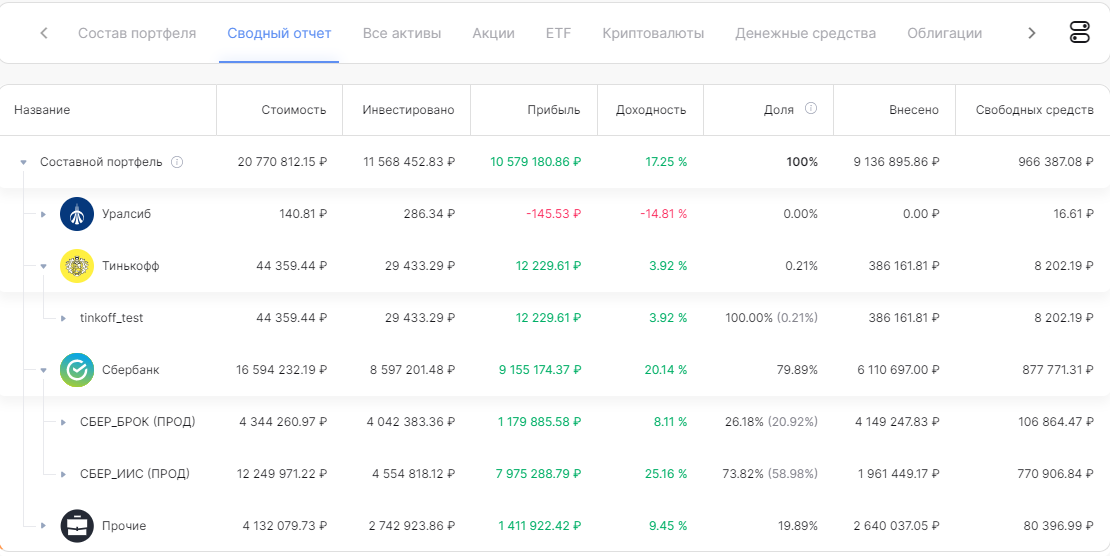Viewport: 1110px width, 556px height.
Task: Click the Сбербанк logo icon
Action: (x=77, y=370)
